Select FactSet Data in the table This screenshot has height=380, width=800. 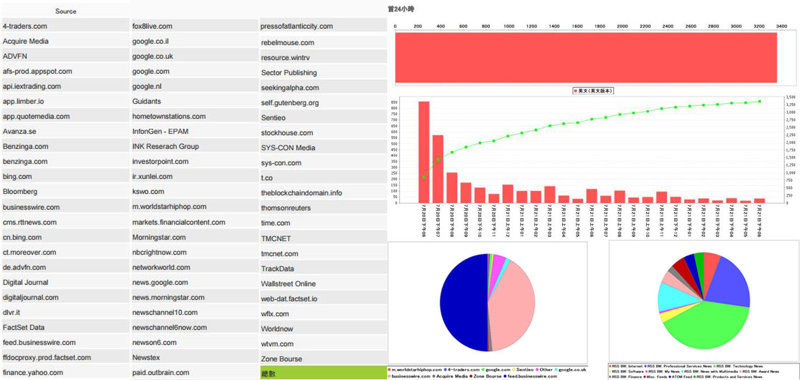click(65, 327)
